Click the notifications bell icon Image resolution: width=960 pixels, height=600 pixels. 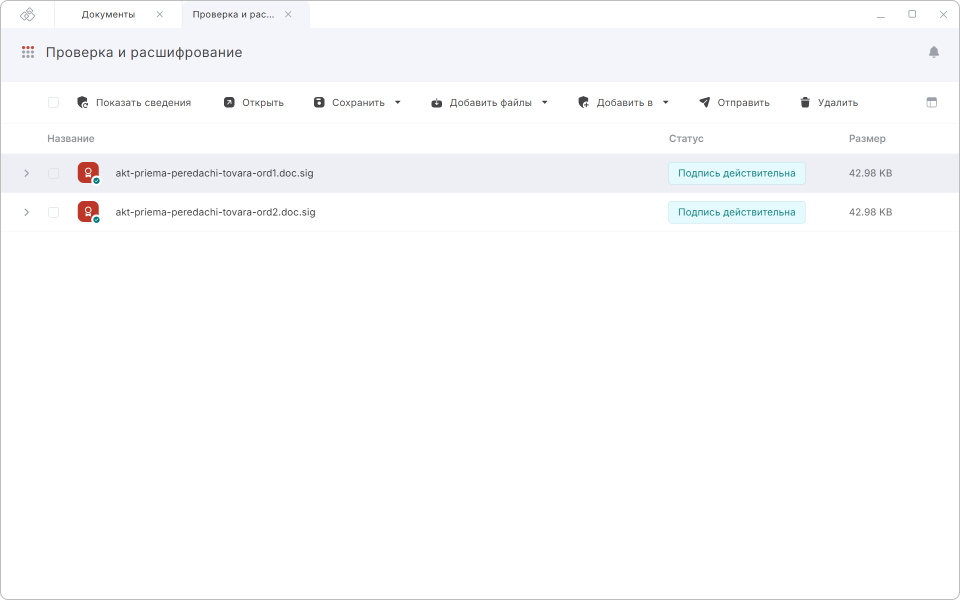[x=933, y=52]
